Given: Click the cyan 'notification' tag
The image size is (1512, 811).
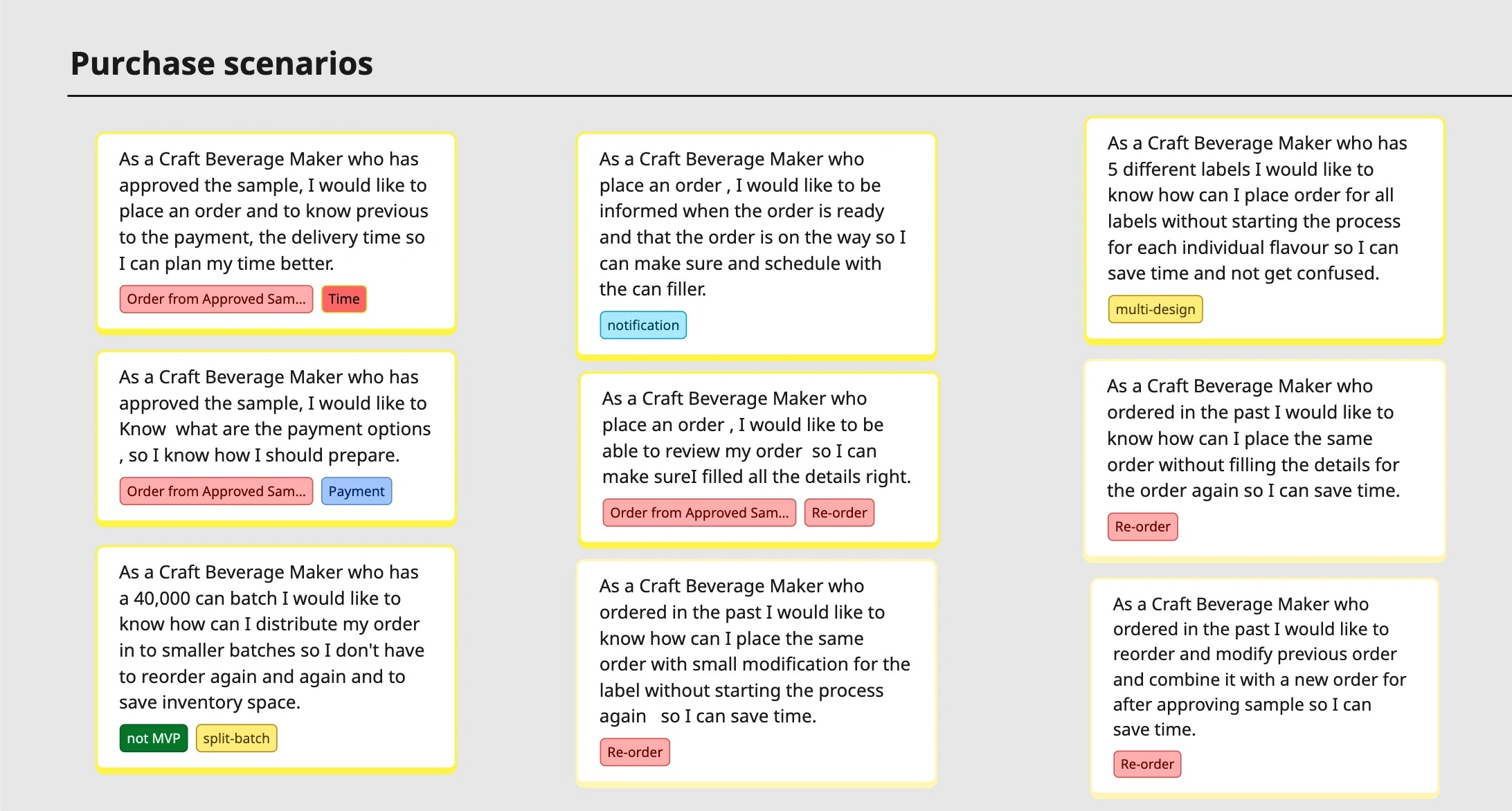Looking at the screenshot, I should coord(642,325).
